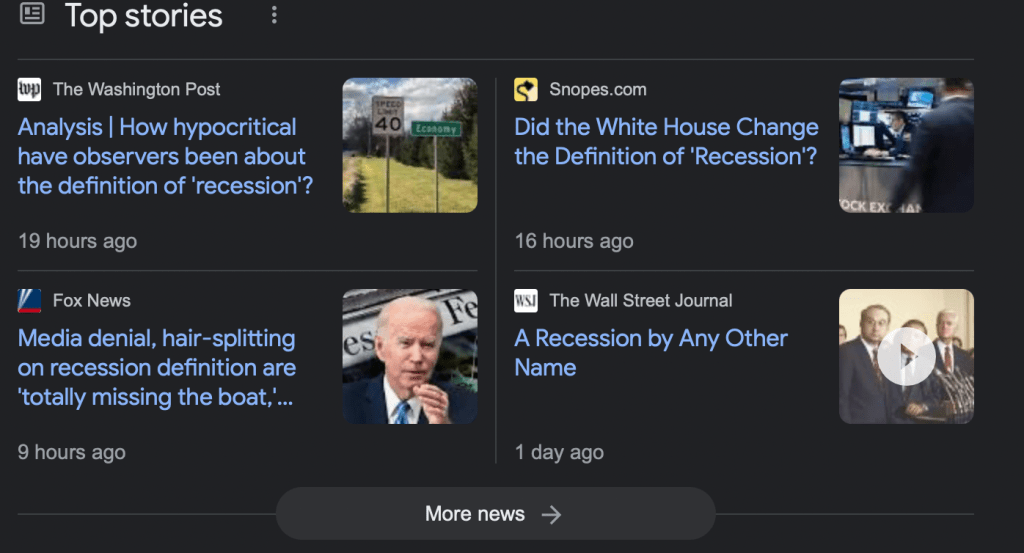Click the Fox News logo icon
Screen dimensions: 1024x553
point(30,300)
